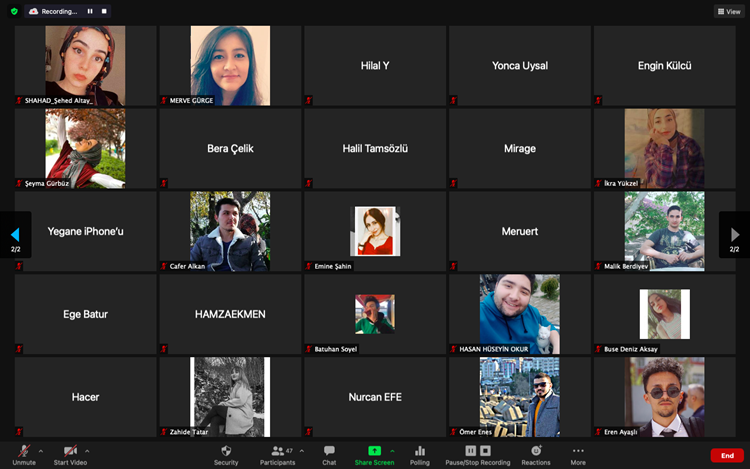750x469 pixels.
Task: Open the Reactions menu
Action: pos(536,454)
